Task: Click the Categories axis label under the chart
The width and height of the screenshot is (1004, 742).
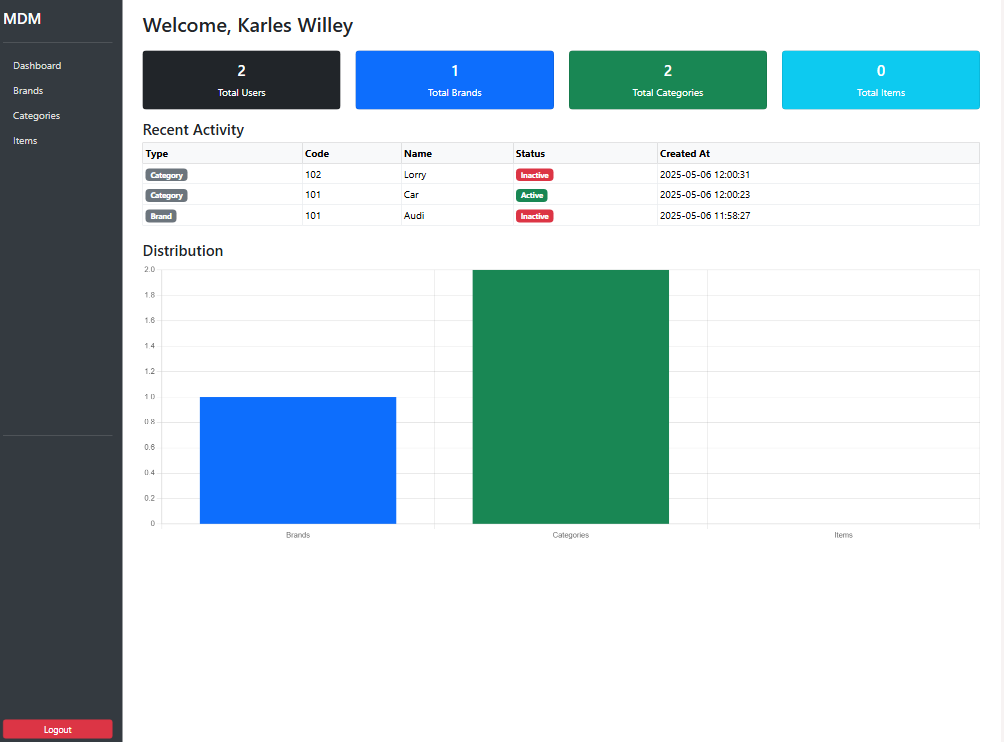Action: (571, 535)
